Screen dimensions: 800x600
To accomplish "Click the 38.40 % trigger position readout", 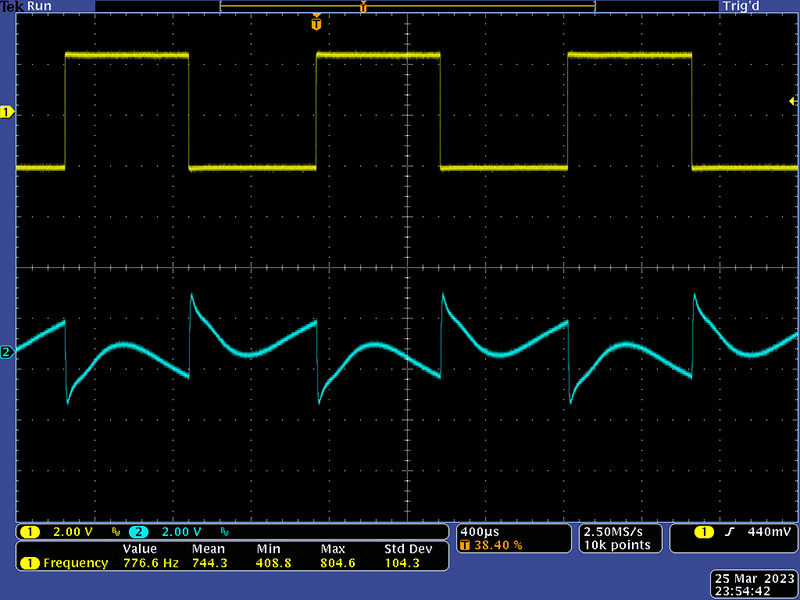I will pos(496,545).
